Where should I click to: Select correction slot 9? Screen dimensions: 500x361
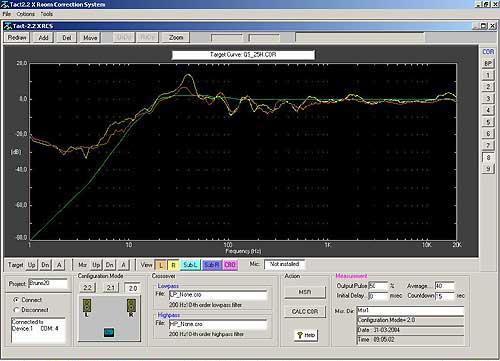coord(488,169)
